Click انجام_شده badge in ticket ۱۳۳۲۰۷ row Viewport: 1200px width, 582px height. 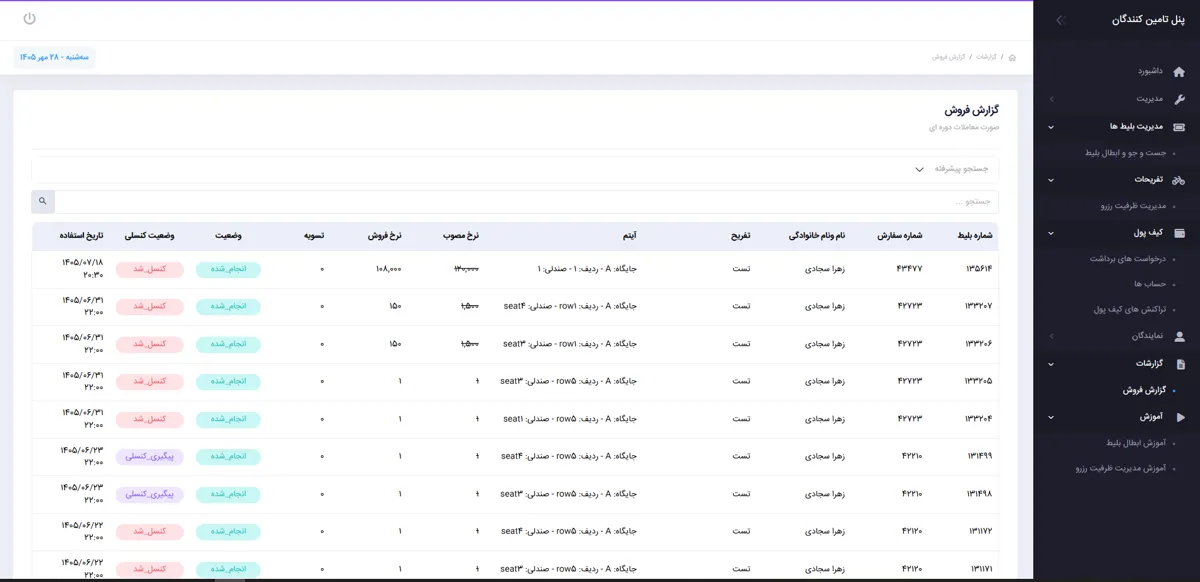pyautogui.click(x=228, y=307)
